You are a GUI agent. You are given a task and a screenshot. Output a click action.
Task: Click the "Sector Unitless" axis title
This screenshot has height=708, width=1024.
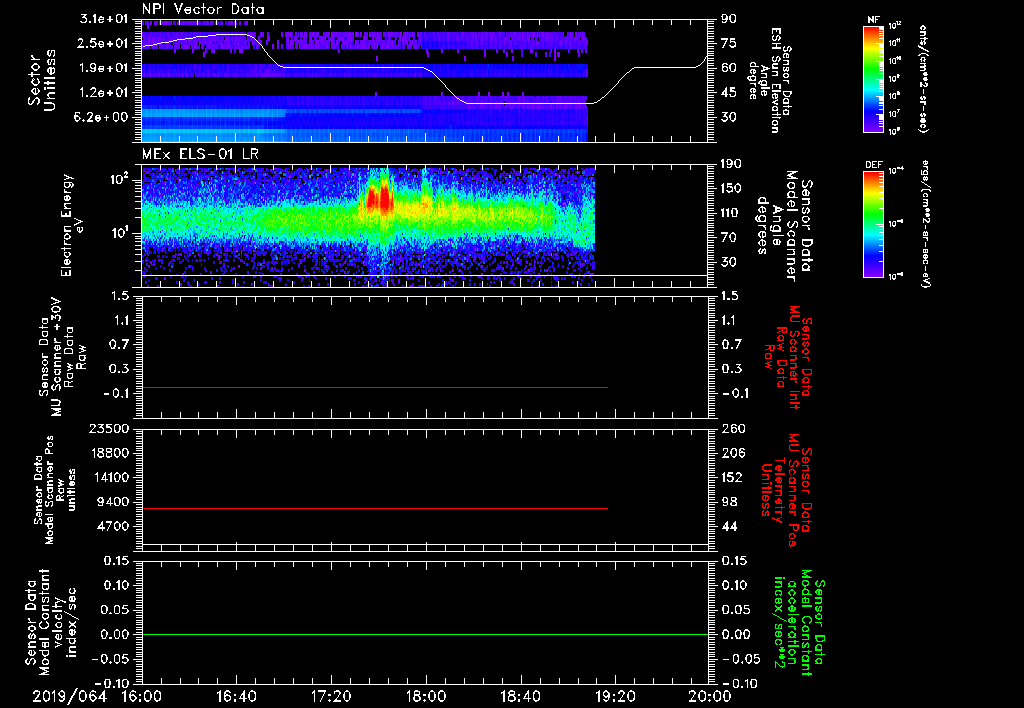pos(42,80)
